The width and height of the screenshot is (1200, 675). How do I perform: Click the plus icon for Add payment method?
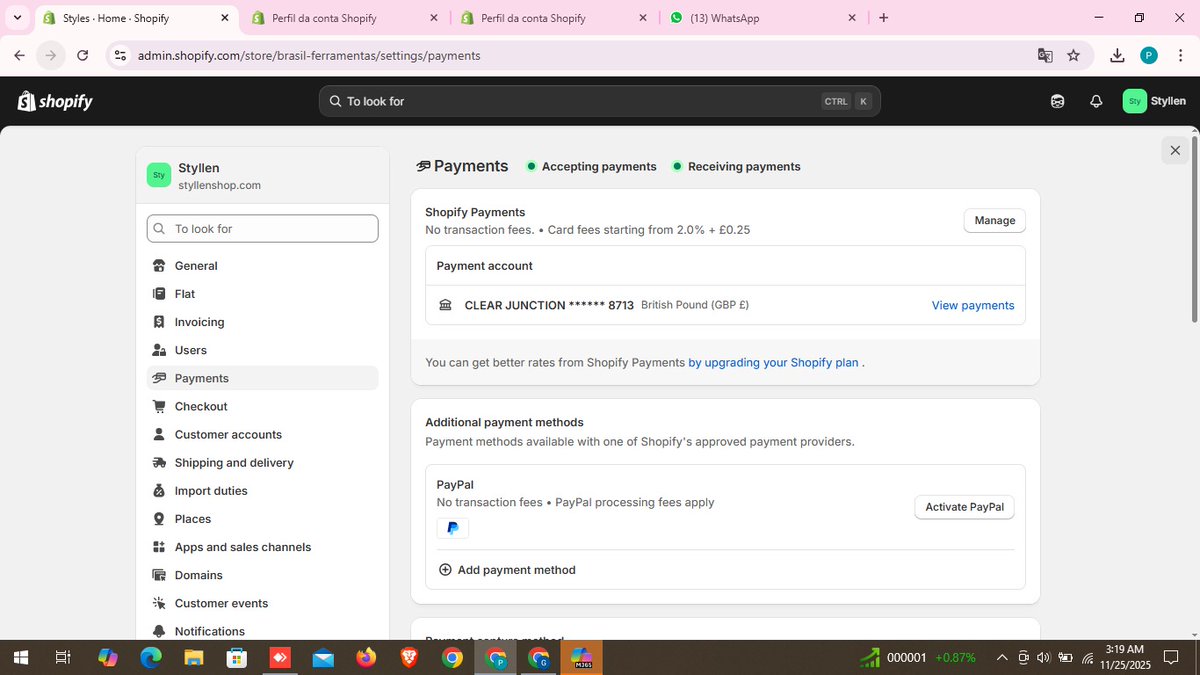445,570
